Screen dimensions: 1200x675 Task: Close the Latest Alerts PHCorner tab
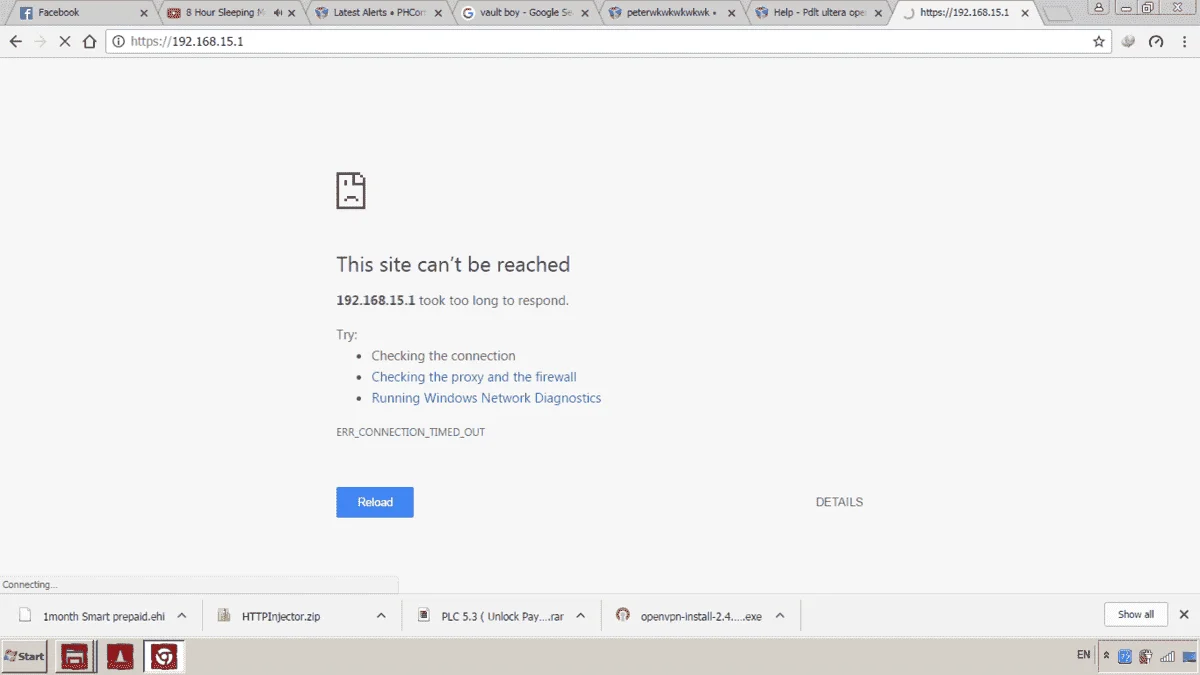tap(438, 13)
